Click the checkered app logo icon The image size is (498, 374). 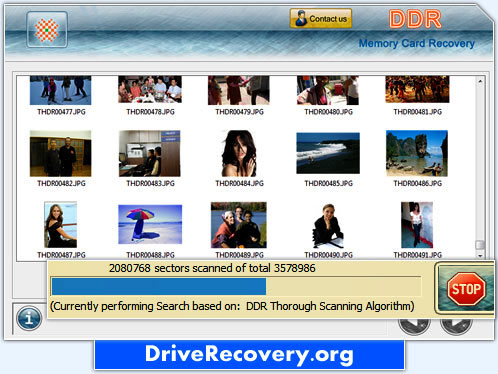[47, 30]
